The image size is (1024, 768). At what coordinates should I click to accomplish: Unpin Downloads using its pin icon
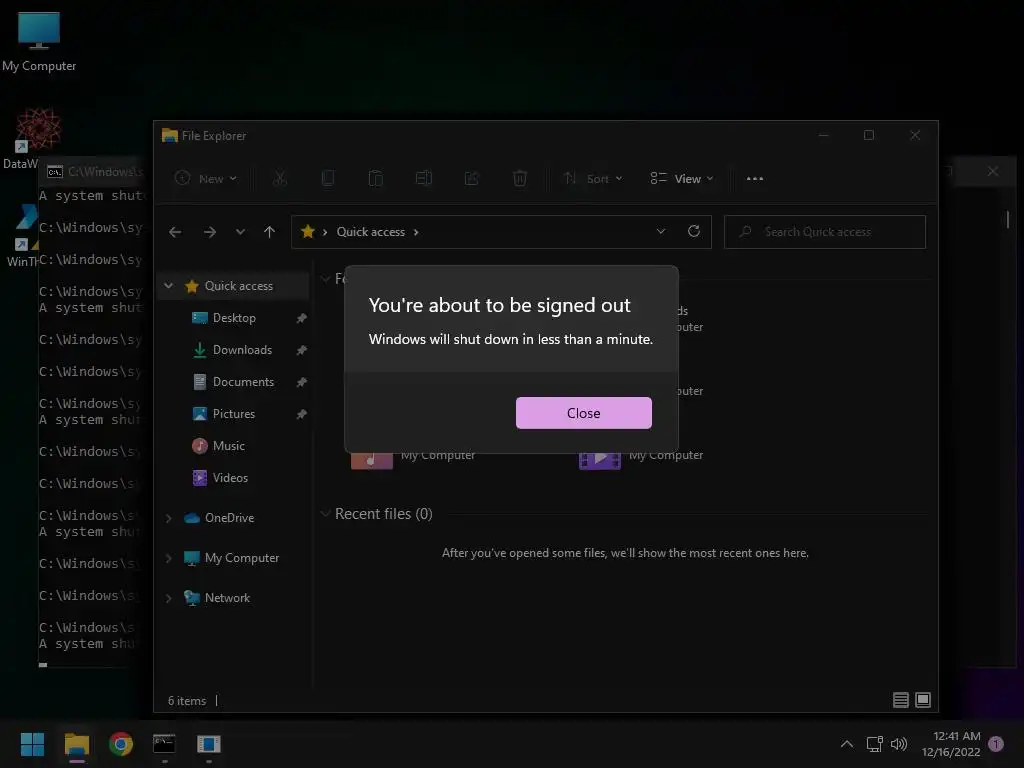click(x=301, y=350)
